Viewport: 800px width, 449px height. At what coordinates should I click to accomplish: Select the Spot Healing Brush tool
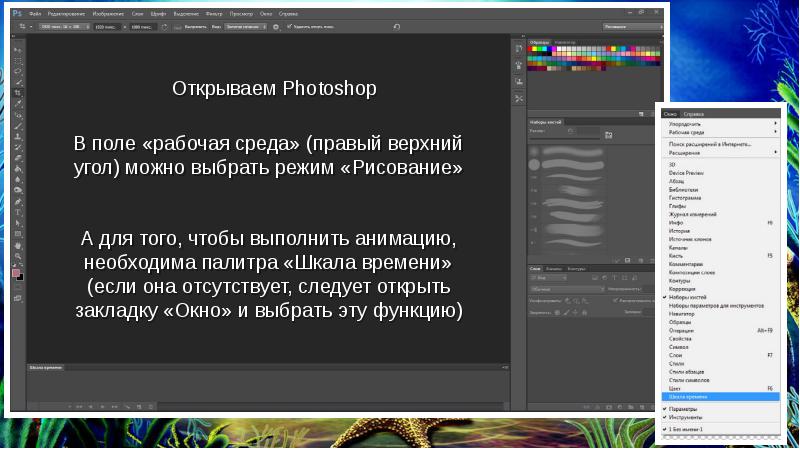18,115
